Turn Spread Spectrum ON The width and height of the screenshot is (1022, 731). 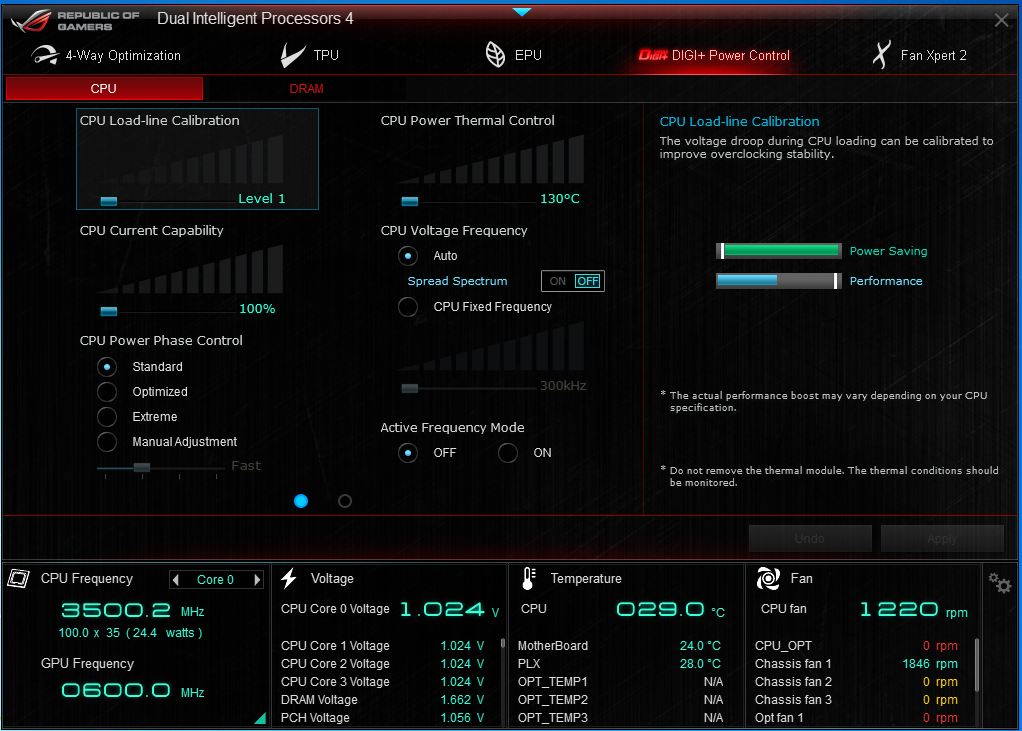[x=558, y=281]
